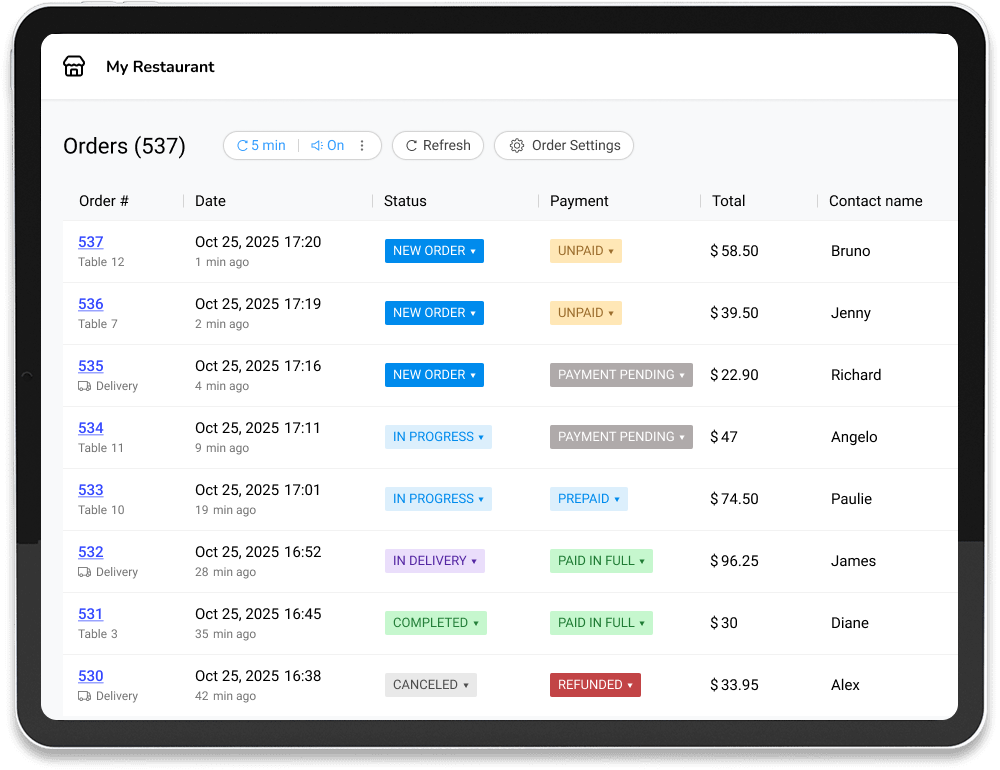Open the three-dot more options menu
The height and width of the screenshot is (770, 1000).
pos(362,145)
